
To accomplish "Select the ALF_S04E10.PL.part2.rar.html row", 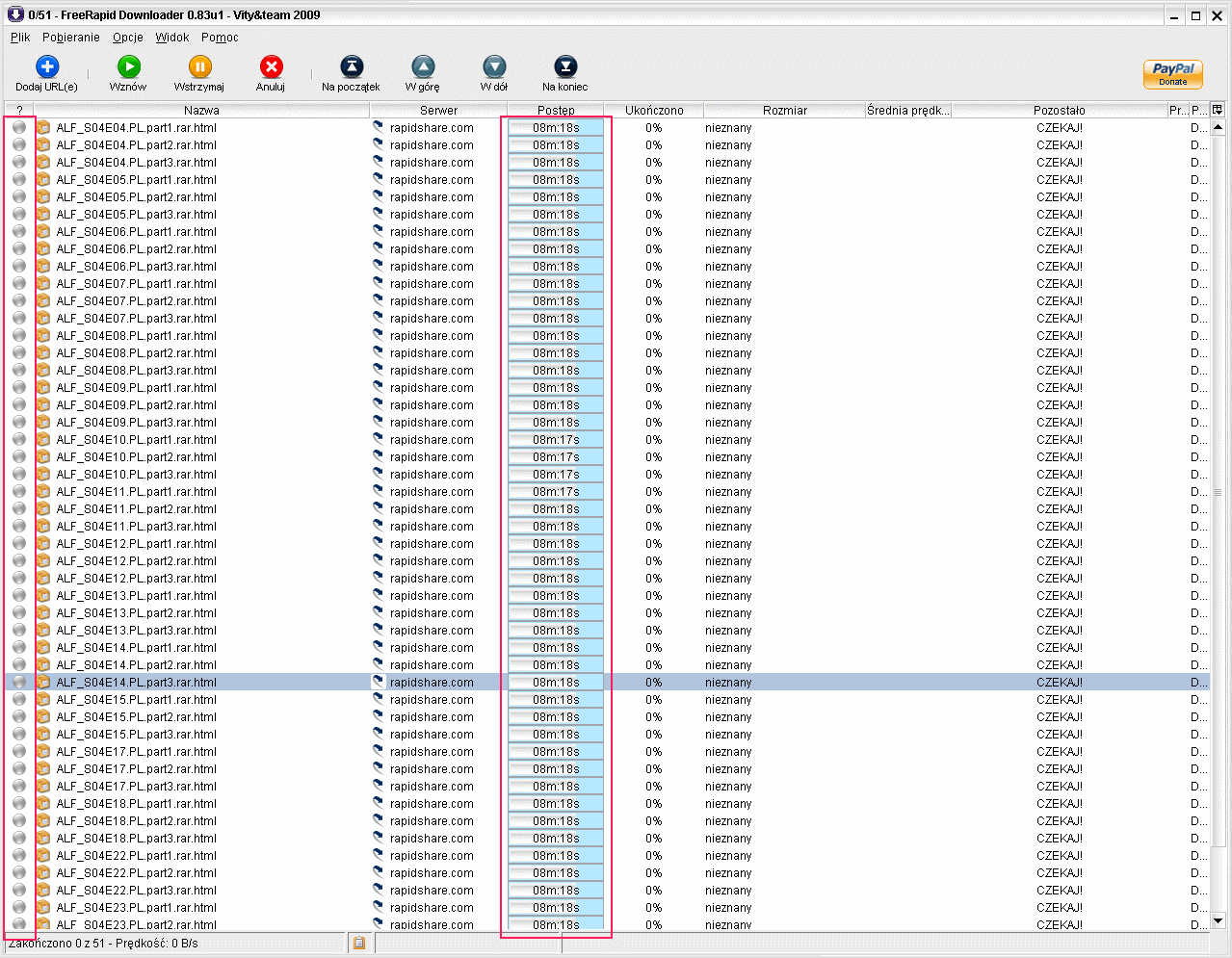I will click(136, 457).
